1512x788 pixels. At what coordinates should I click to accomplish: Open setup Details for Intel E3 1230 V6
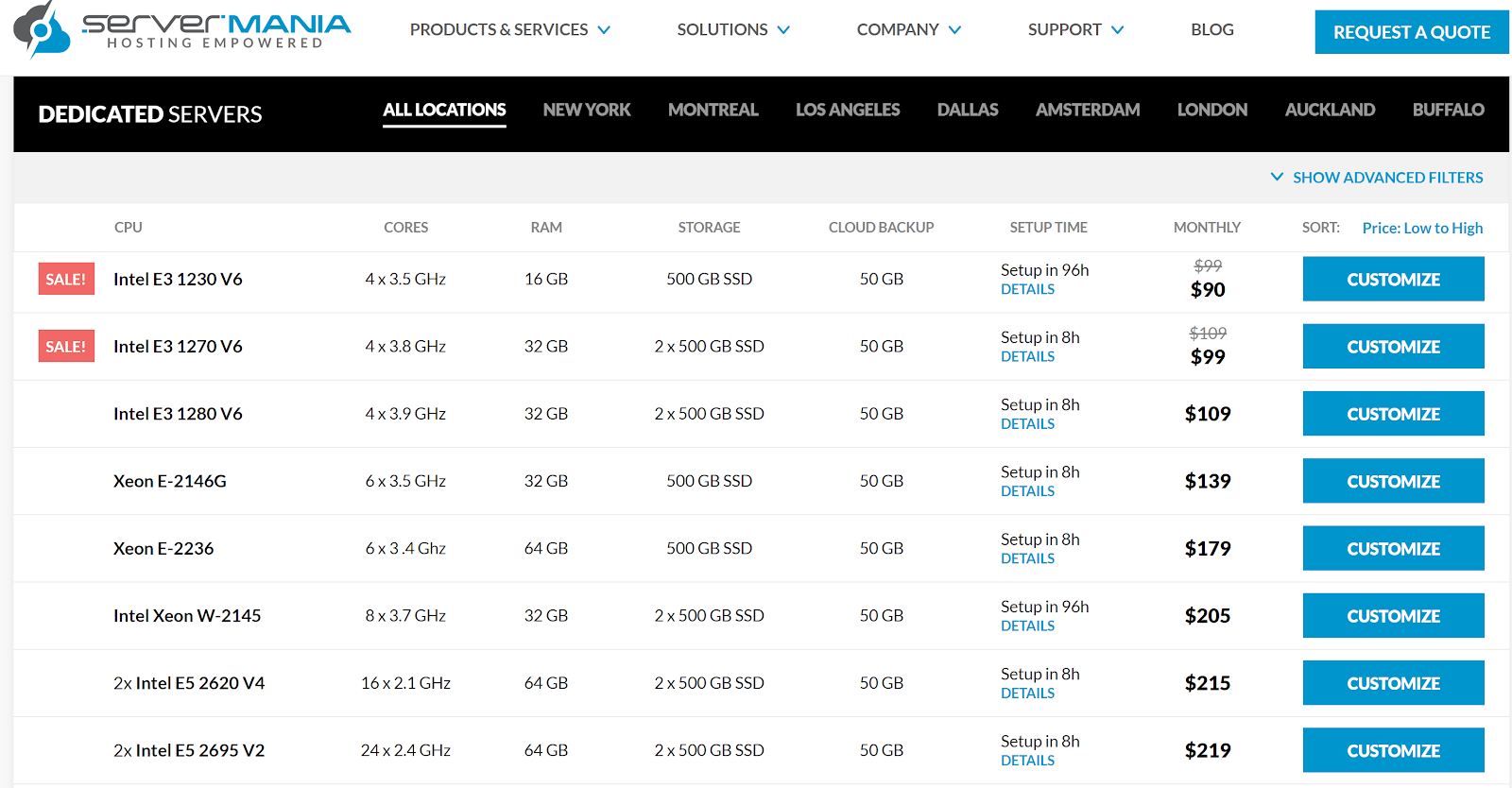tap(1027, 289)
